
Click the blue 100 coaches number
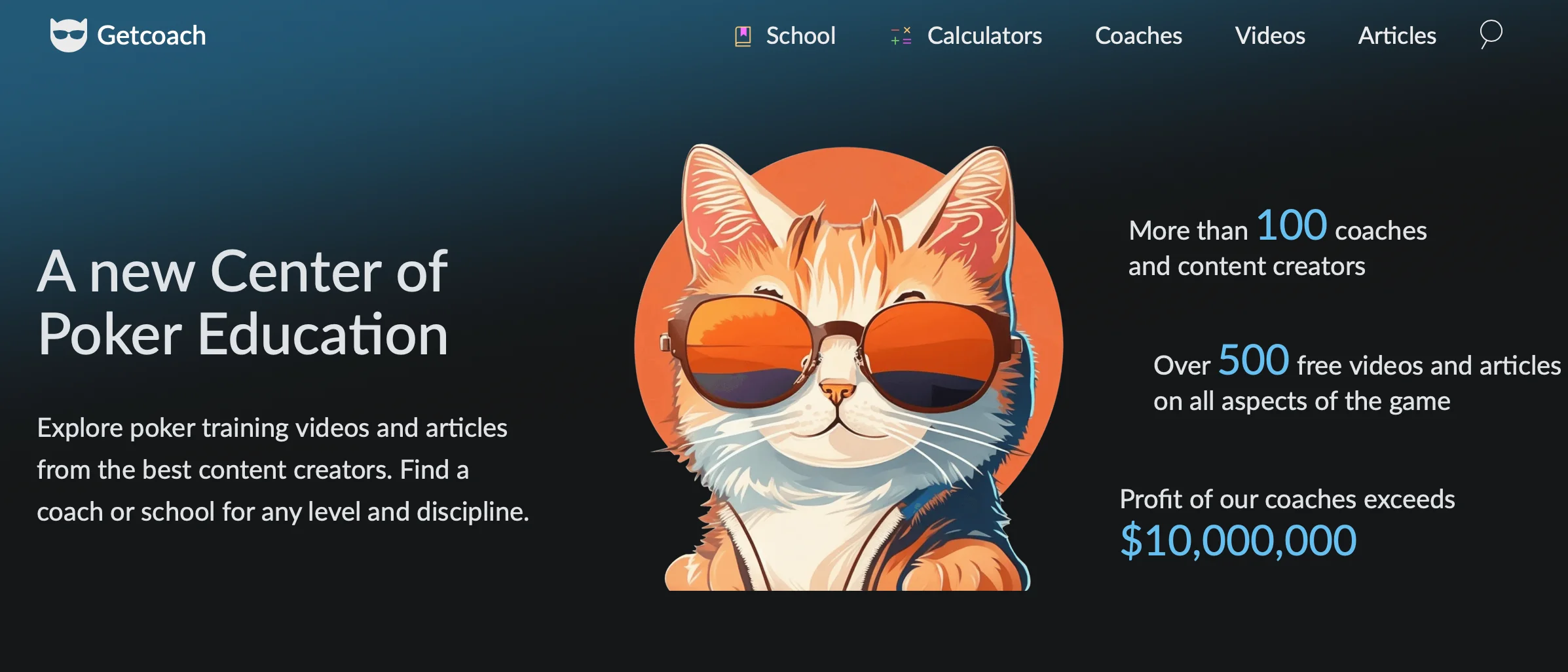(1292, 225)
